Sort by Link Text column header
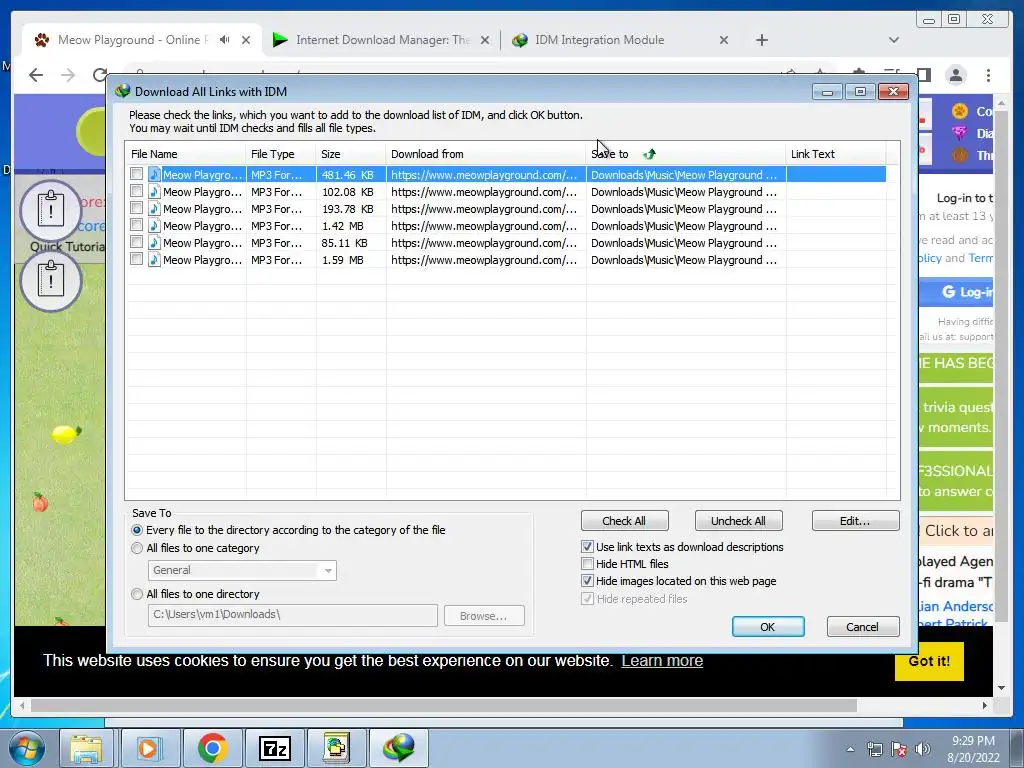The height and width of the screenshot is (768, 1024). click(836, 154)
